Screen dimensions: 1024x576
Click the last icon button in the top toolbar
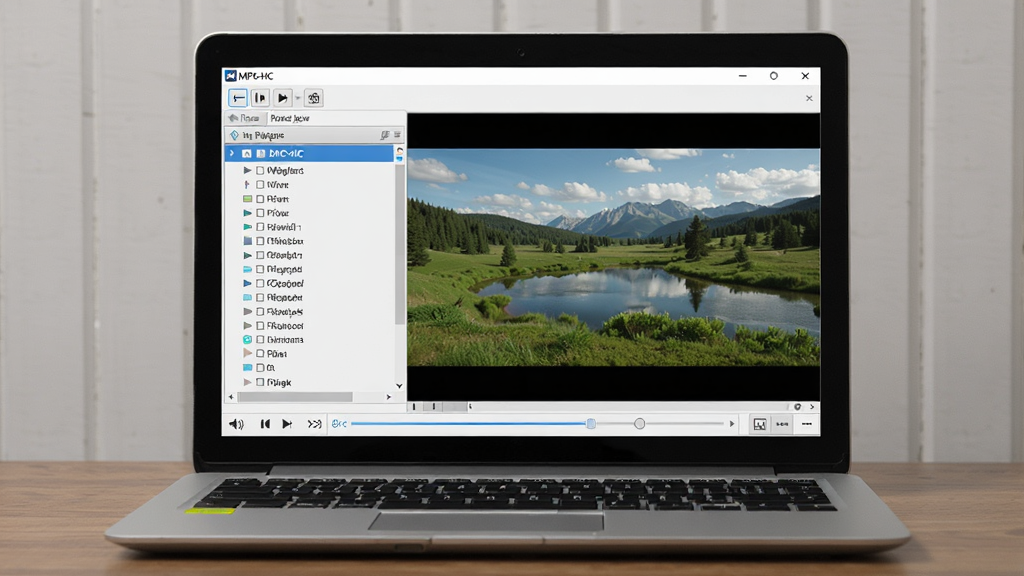(x=314, y=98)
